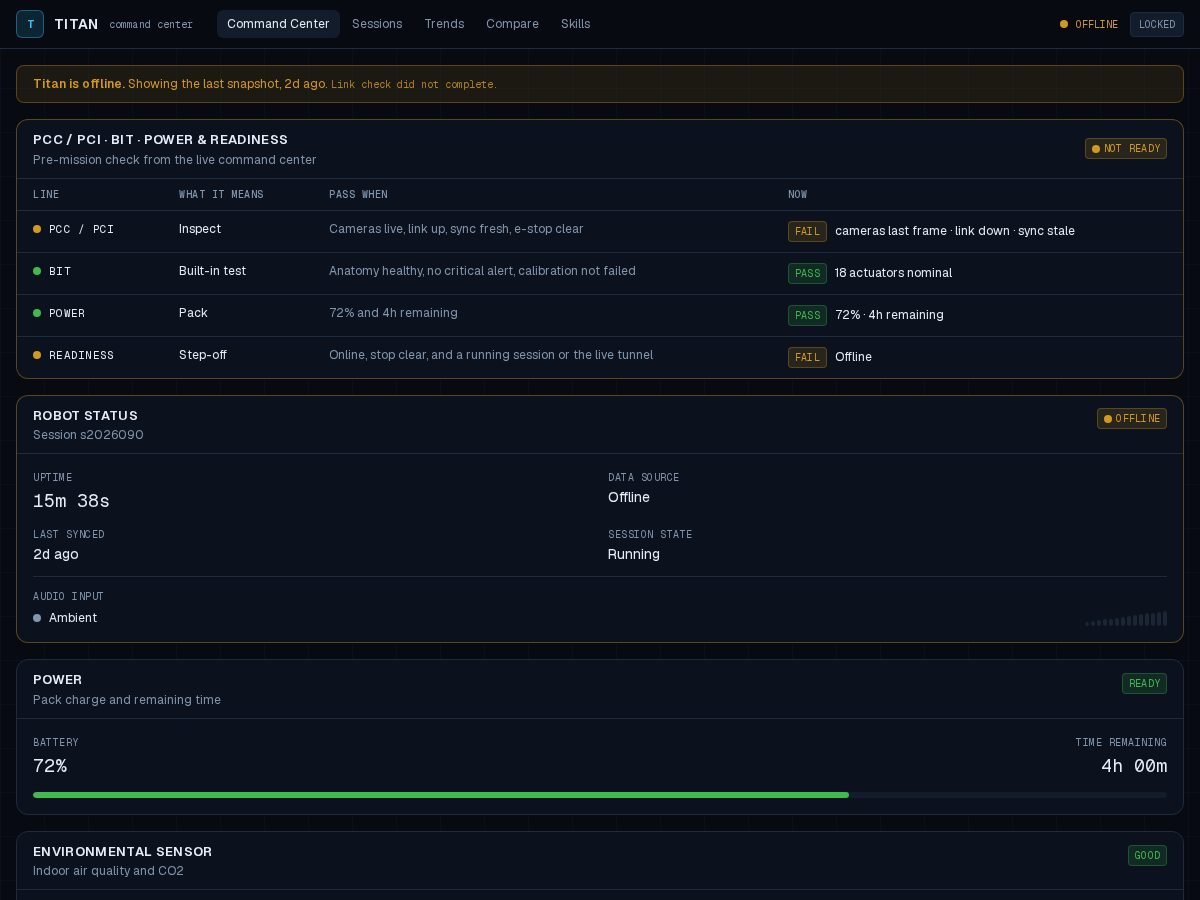The image size is (1200, 900).
Task: Click the green battery progress bar
Action: [x=441, y=795]
